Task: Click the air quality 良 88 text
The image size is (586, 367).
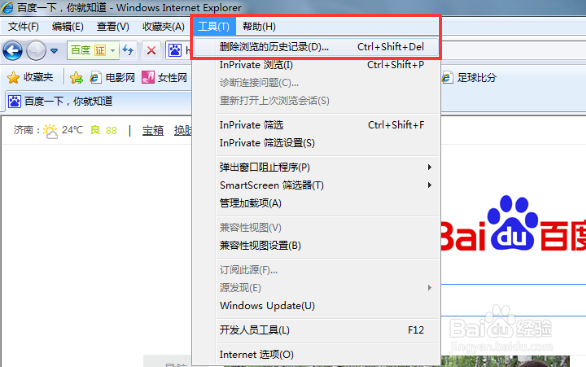Action: (104, 130)
